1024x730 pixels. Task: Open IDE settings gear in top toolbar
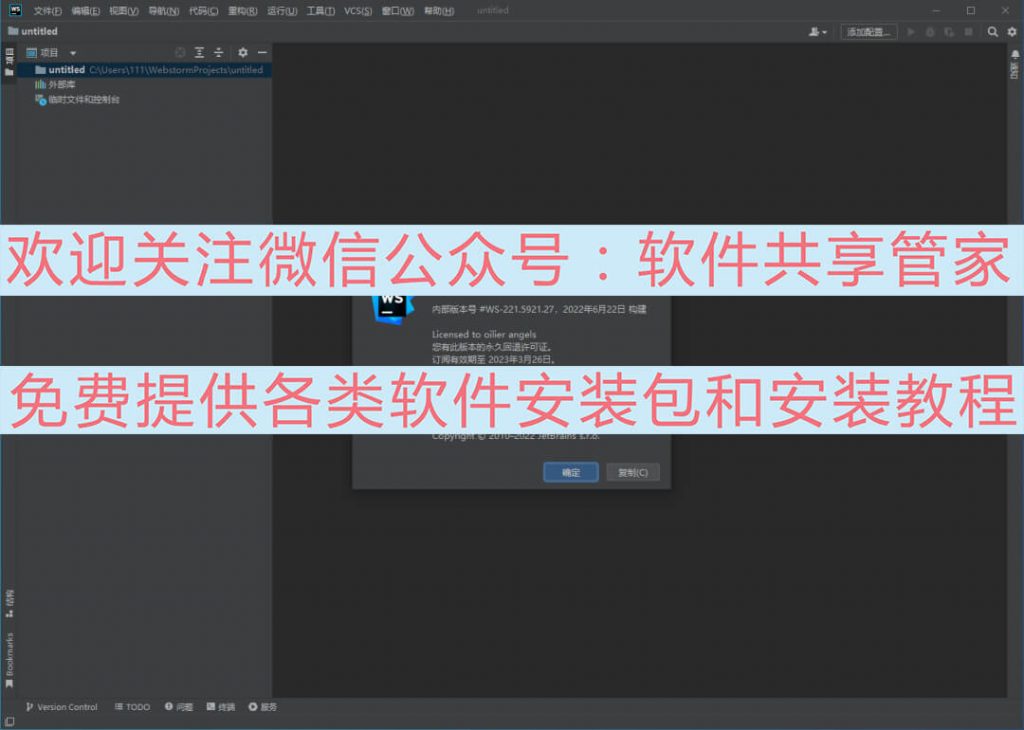(x=1012, y=31)
